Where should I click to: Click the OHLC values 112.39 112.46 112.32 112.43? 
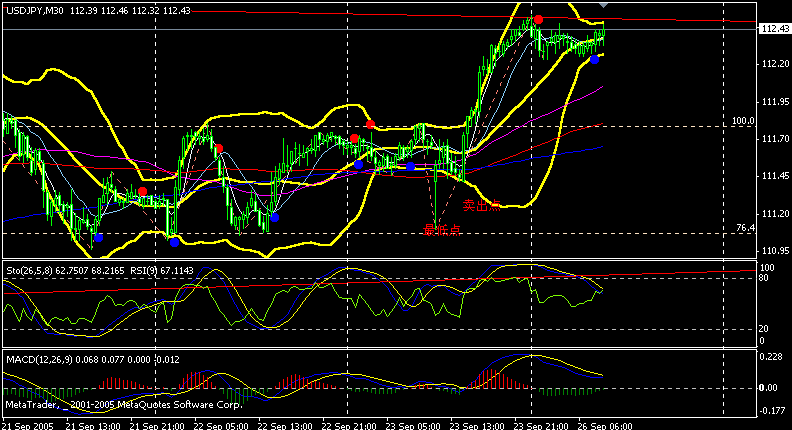pyautogui.click(x=130, y=11)
